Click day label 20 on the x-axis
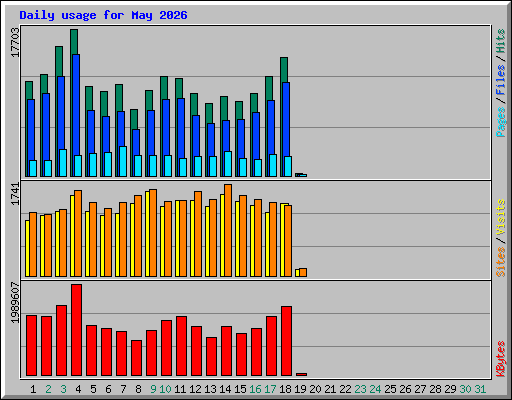This screenshot has height=400, width=512. coord(315,389)
